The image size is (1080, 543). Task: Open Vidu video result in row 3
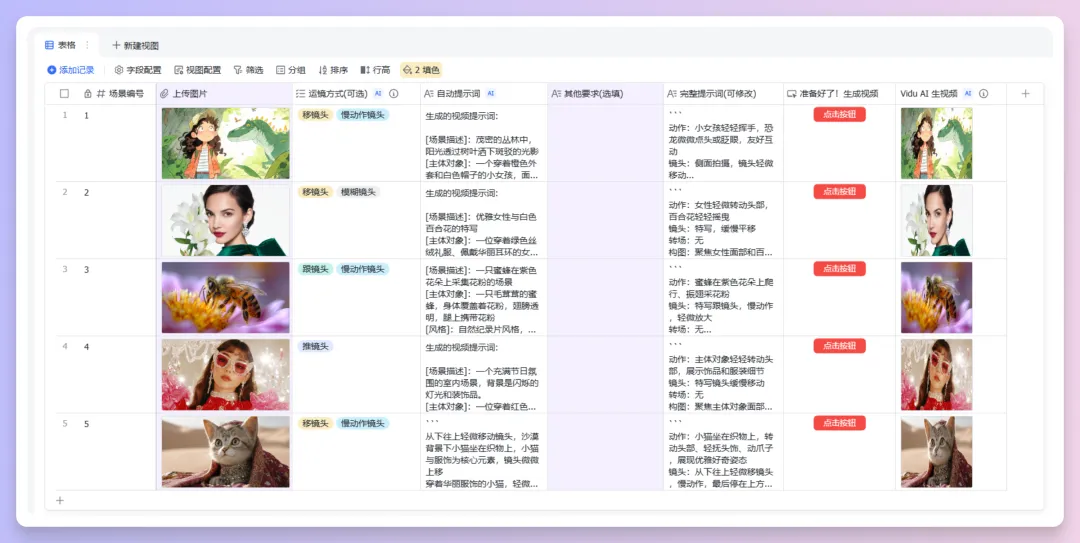pos(937,298)
